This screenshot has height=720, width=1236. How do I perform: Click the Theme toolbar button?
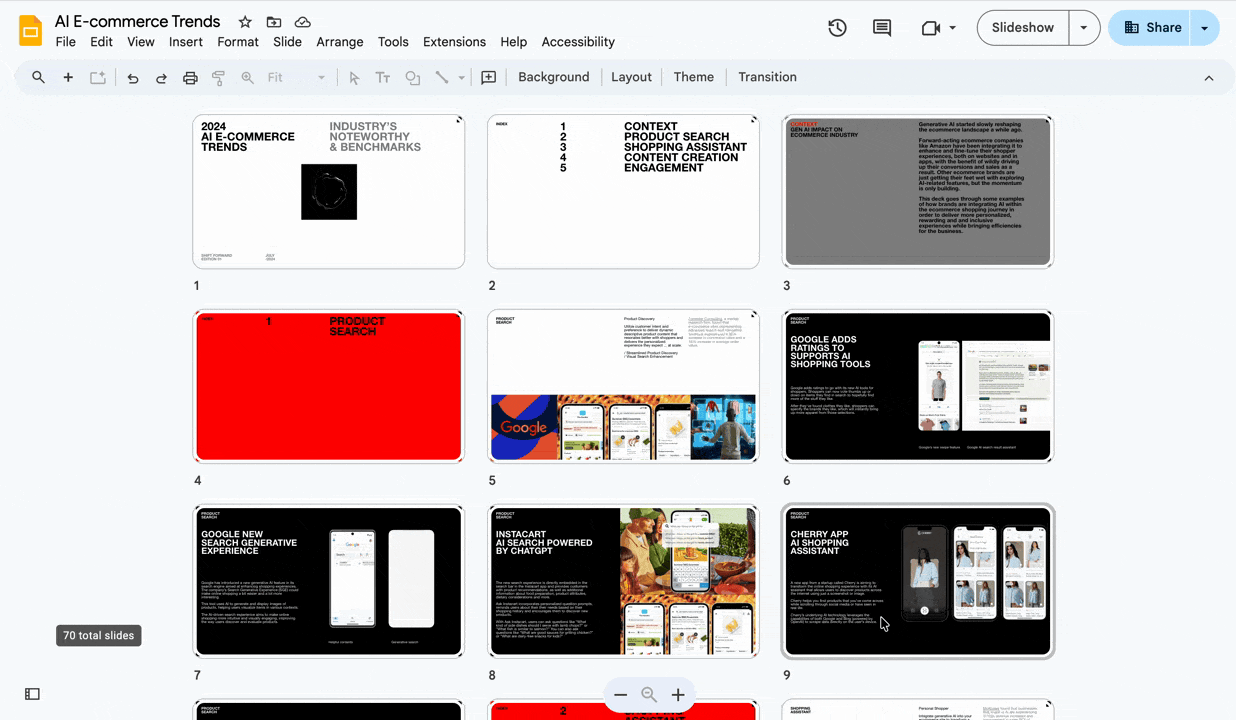[694, 77]
